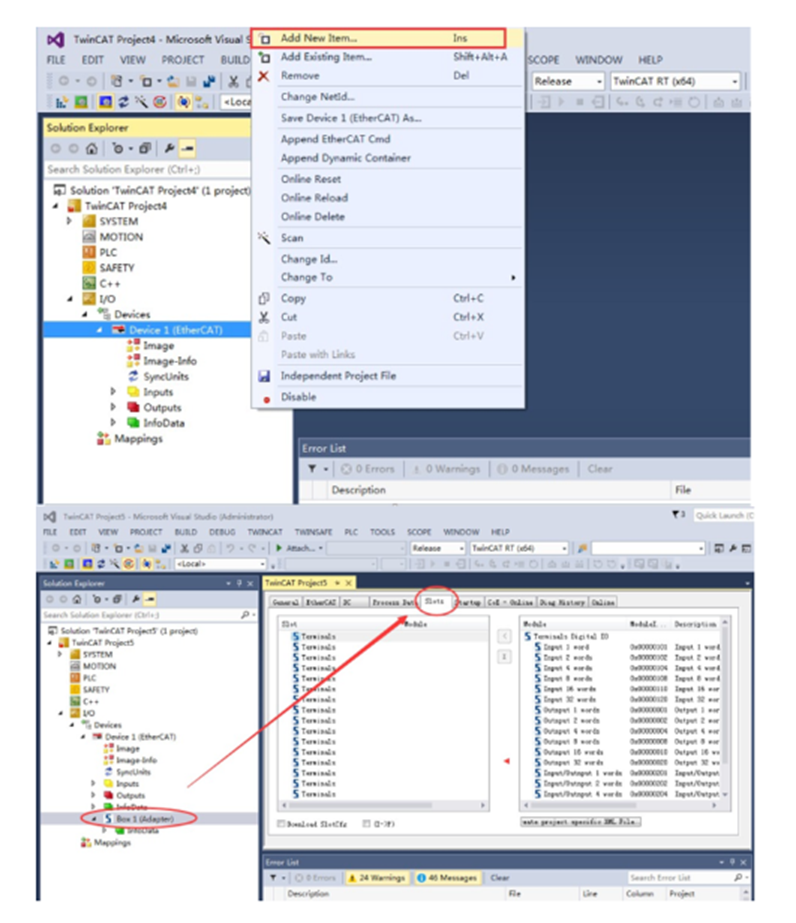Choose Scan in the context menu
This screenshot has width=796, height=923.
pos(388,238)
